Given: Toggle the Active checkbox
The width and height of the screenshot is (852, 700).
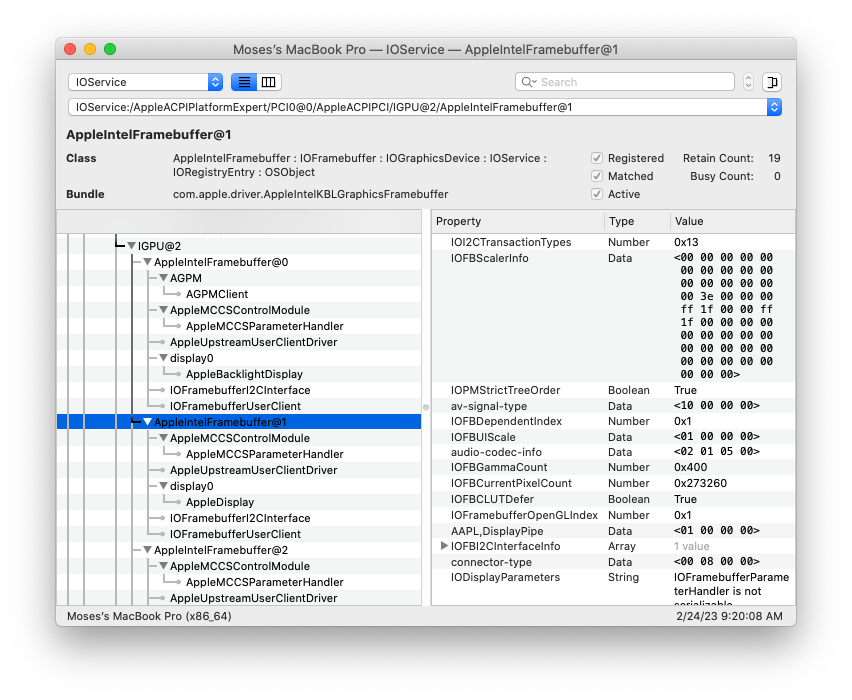Looking at the screenshot, I should point(597,195).
